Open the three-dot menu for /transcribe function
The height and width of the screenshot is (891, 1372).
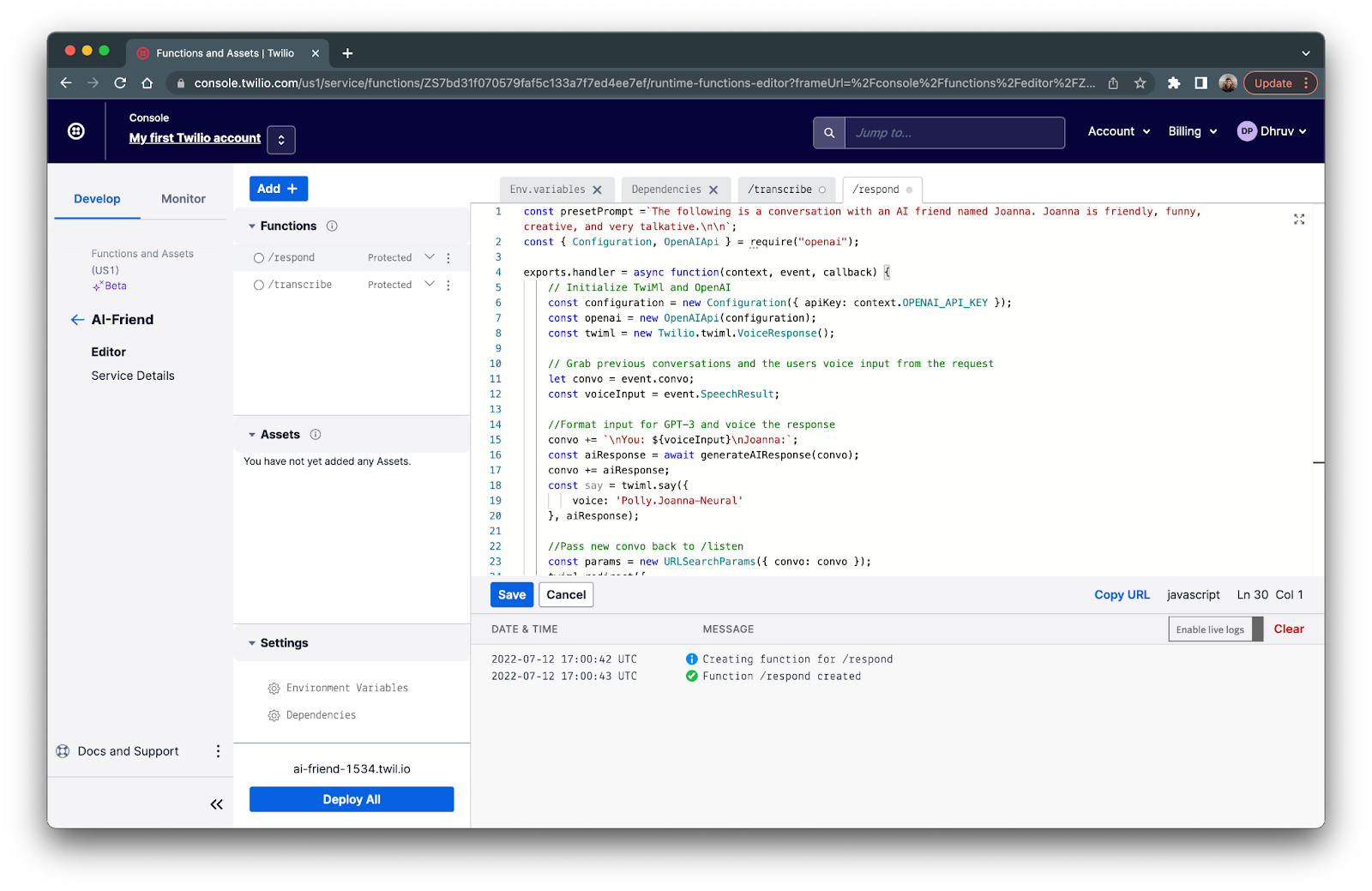coord(448,285)
